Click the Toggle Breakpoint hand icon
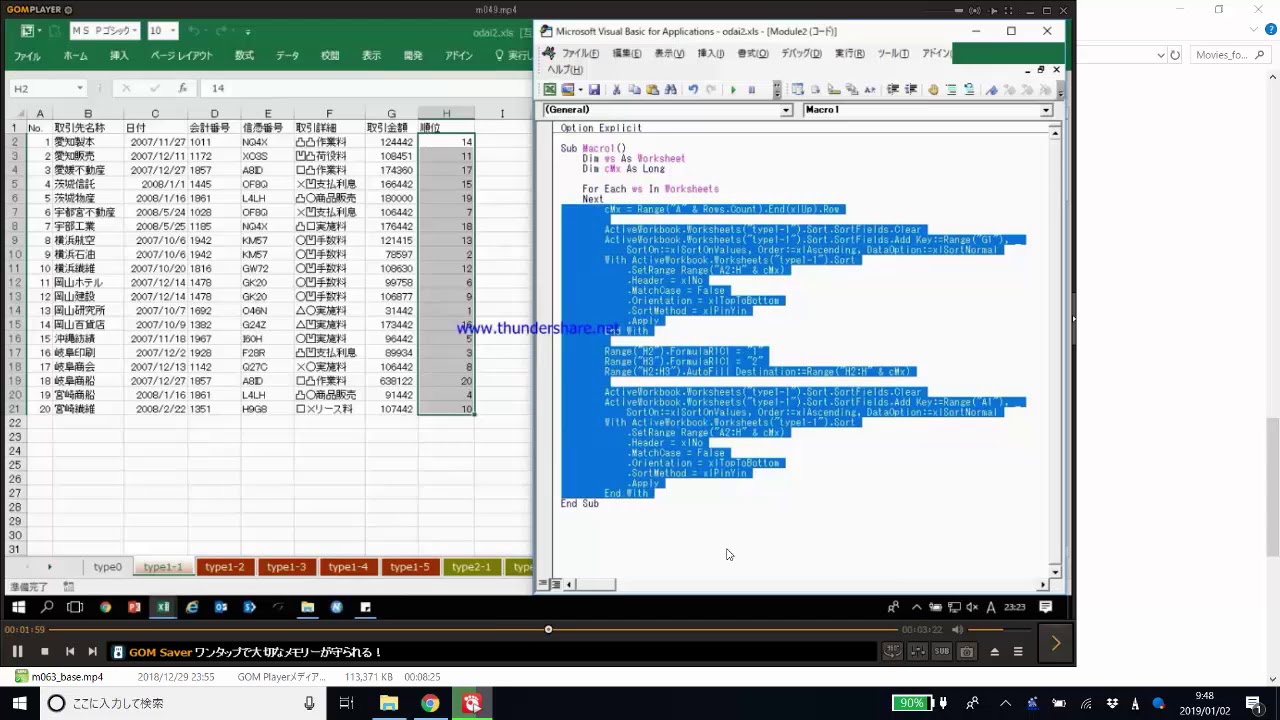 point(933,90)
